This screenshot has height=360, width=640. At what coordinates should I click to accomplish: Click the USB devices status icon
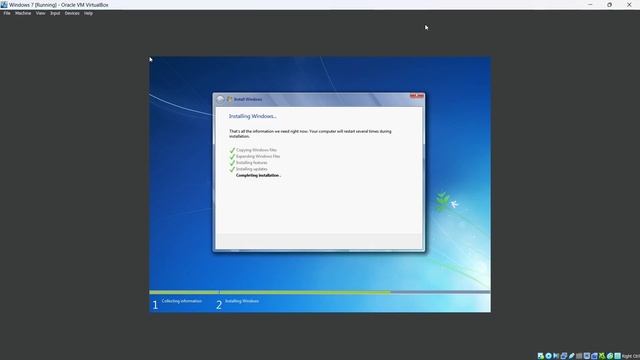tap(571, 356)
